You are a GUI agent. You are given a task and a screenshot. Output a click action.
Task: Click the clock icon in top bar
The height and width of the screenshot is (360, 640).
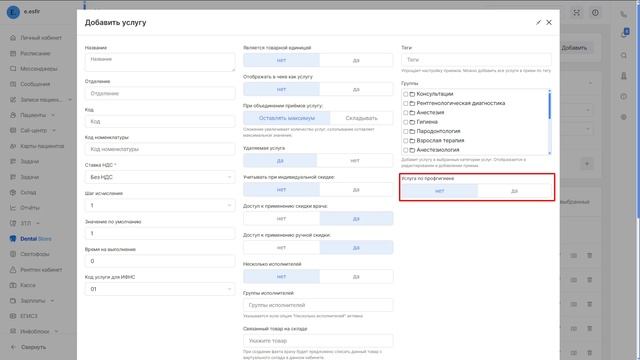(595, 13)
